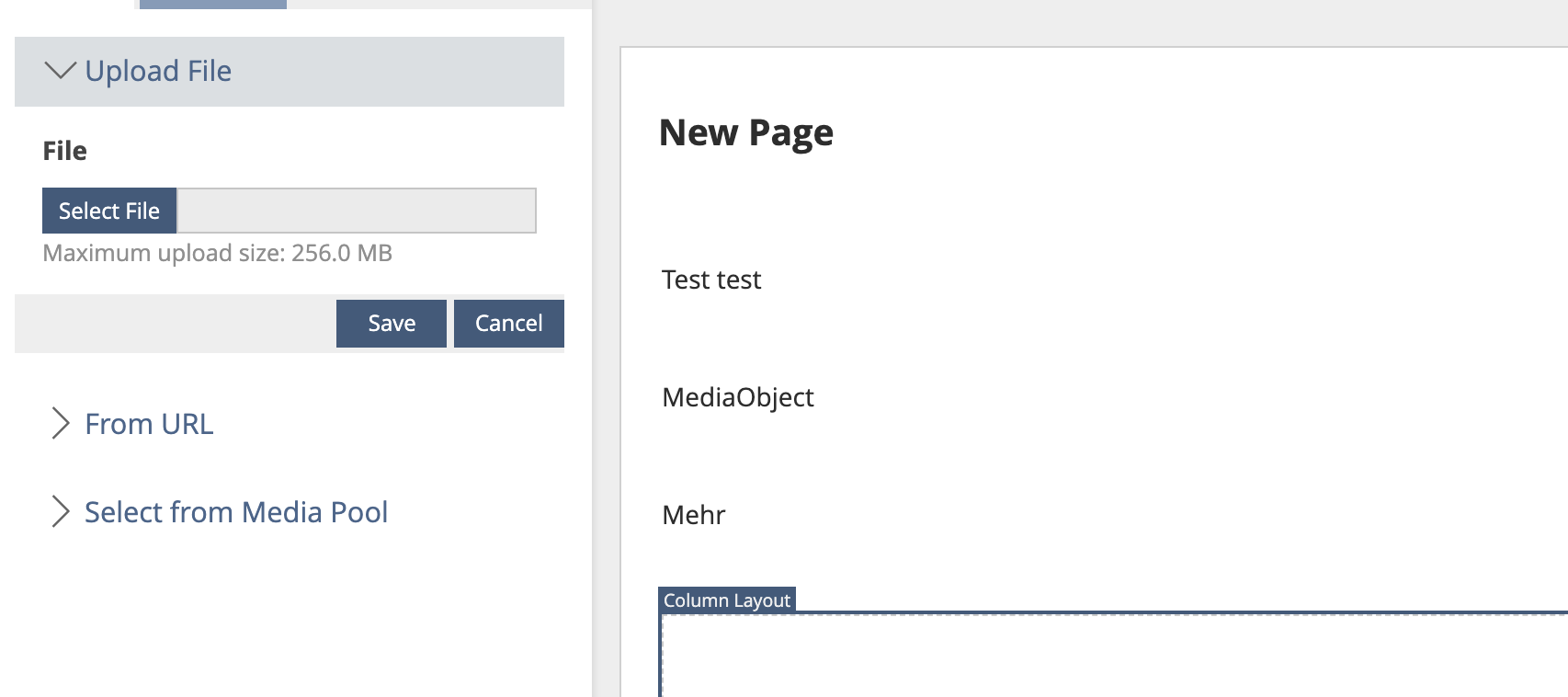Click blank gray bar left of Save
Image resolution: width=1568 pixels, height=697 pixels.
[x=175, y=324]
